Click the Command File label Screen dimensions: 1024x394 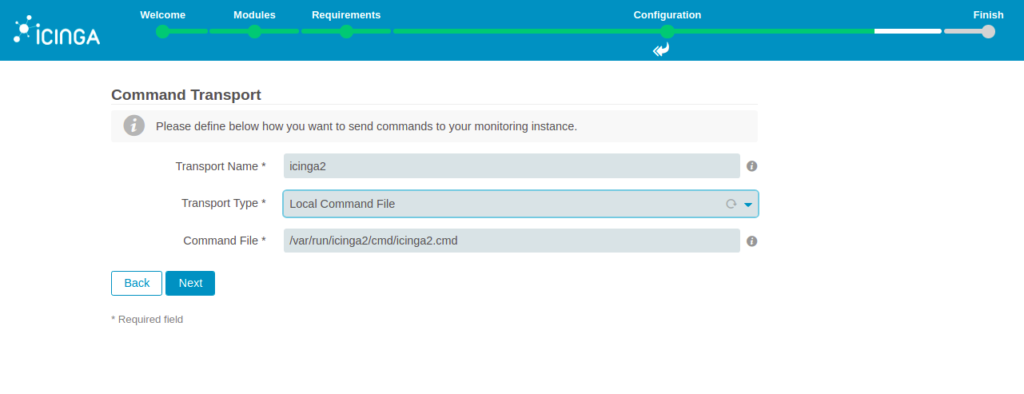click(224, 240)
